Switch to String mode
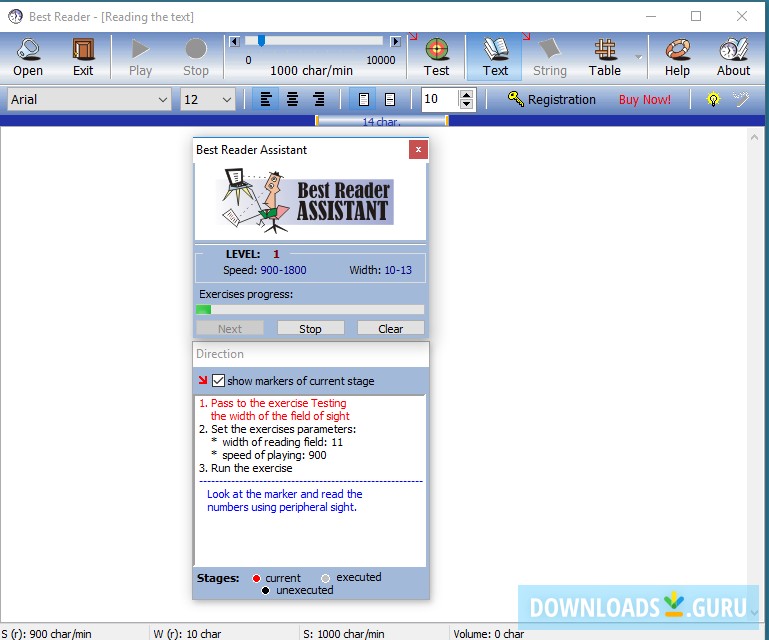Viewport: 769px width, 640px height. [550, 57]
